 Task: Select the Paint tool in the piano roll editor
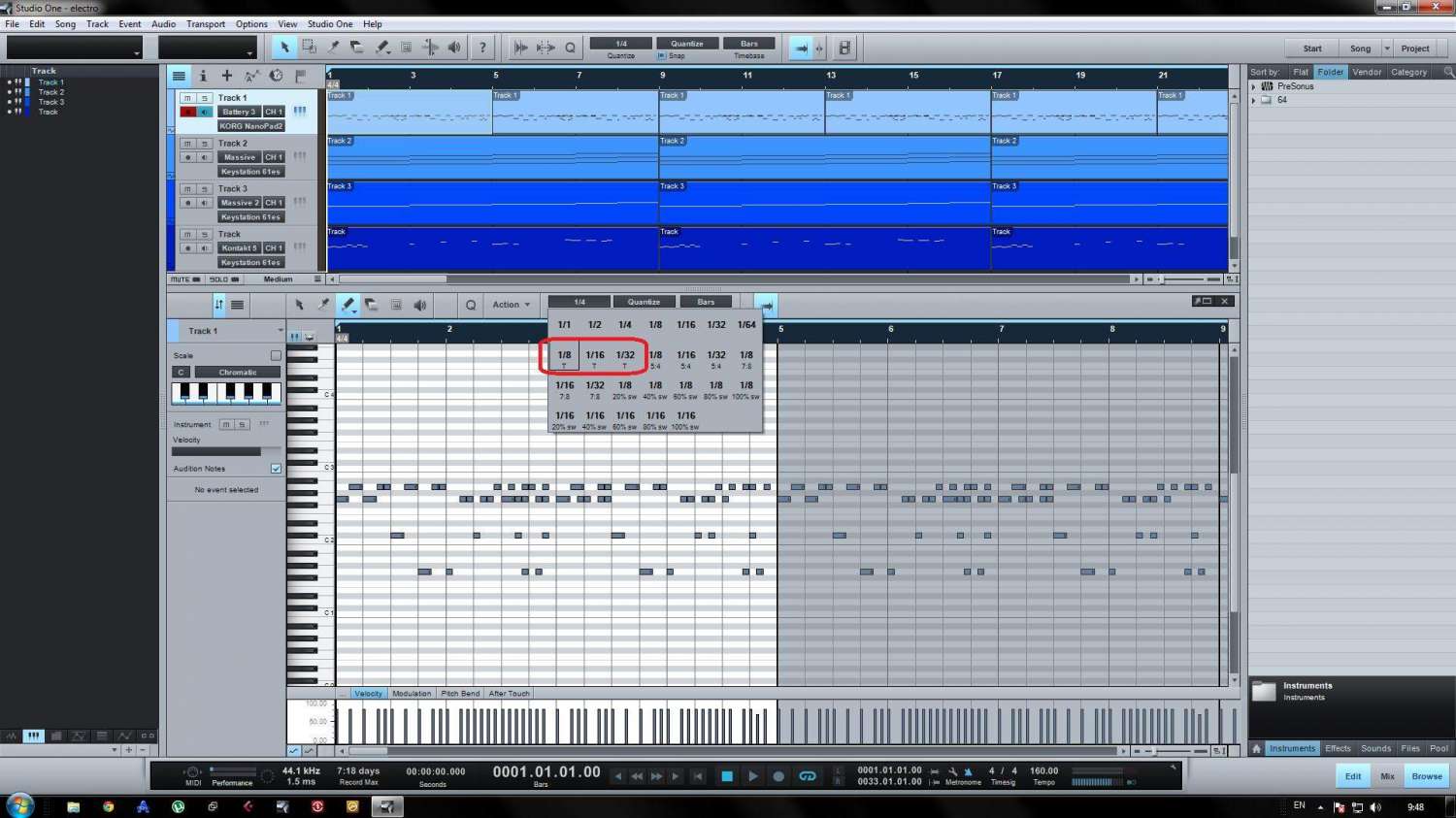click(x=347, y=305)
